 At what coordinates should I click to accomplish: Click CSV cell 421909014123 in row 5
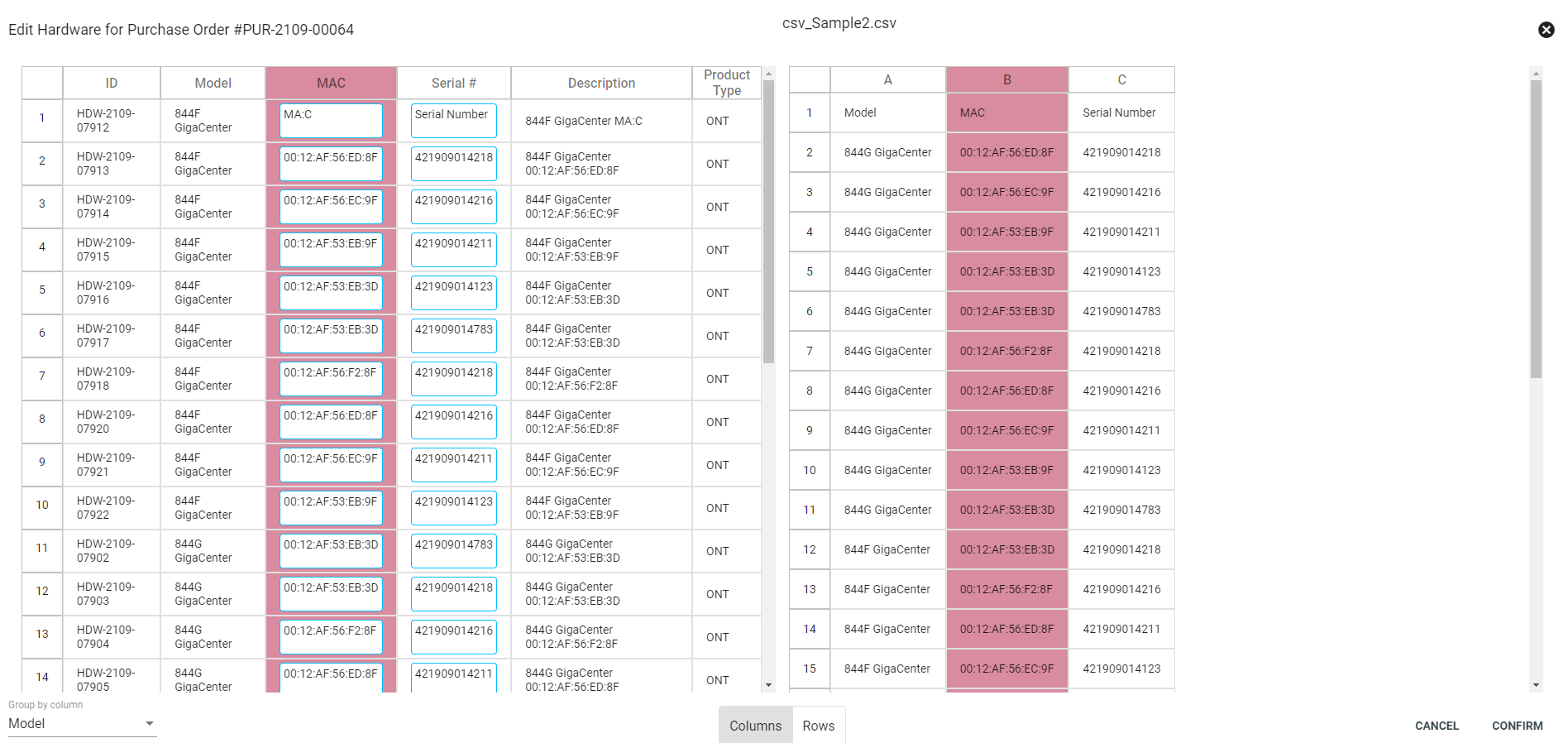click(1121, 271)
